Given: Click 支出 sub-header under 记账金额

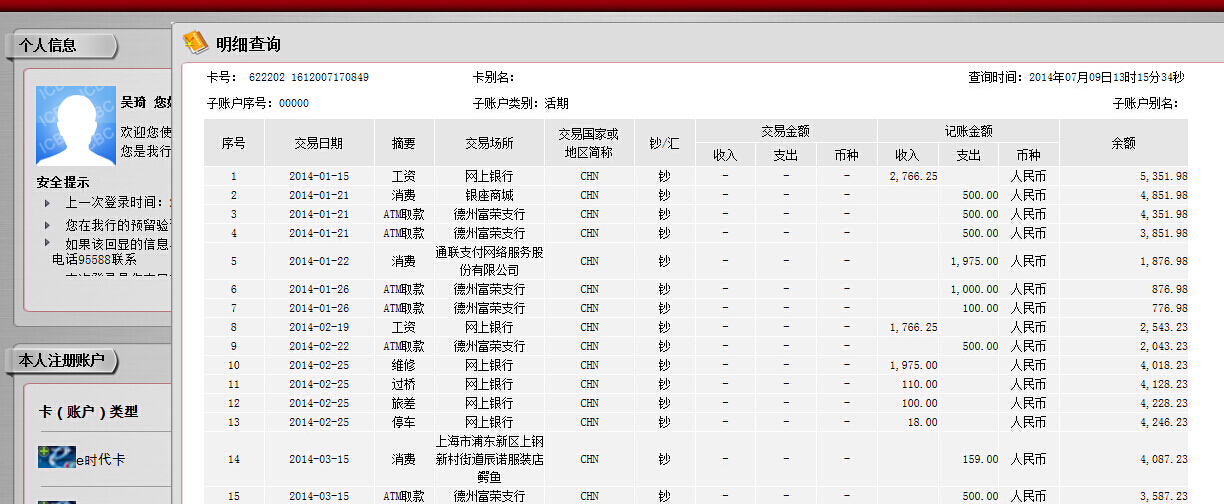Looking at the screenshot, I should [x=968, y=155].
